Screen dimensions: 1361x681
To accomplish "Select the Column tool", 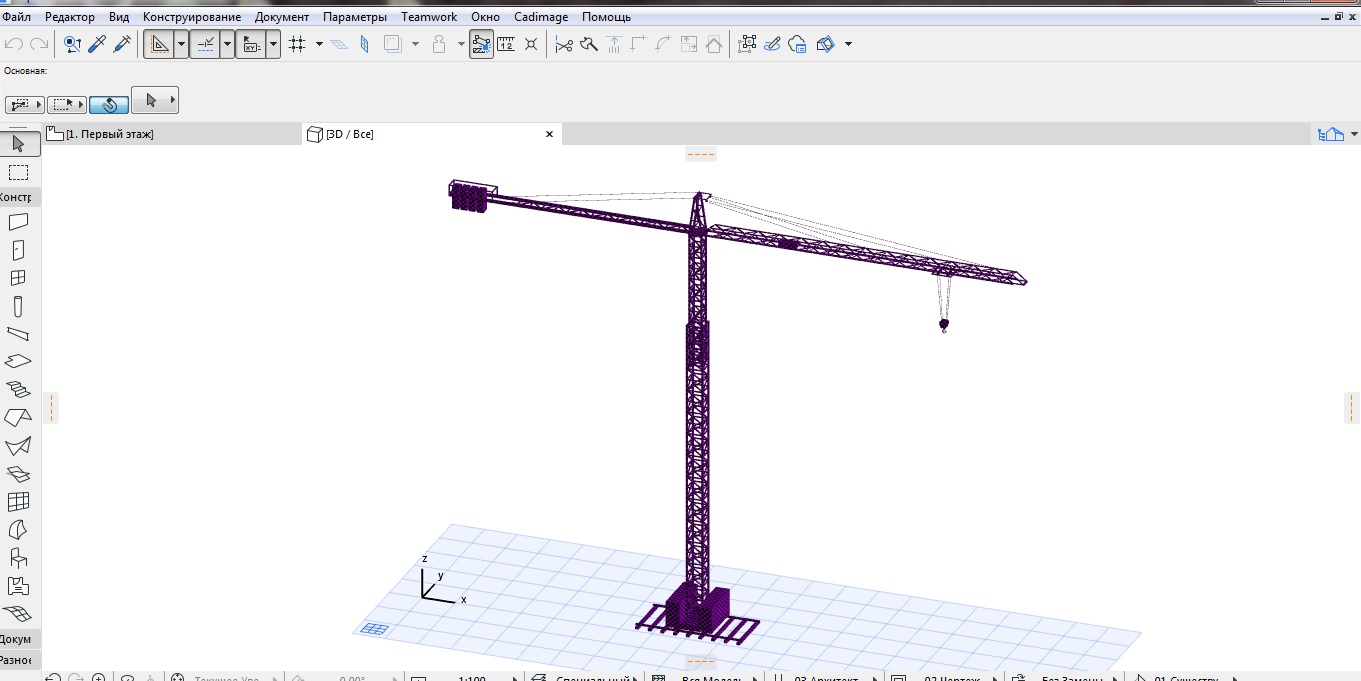I will pyautogui.click(x=18, y=306).
